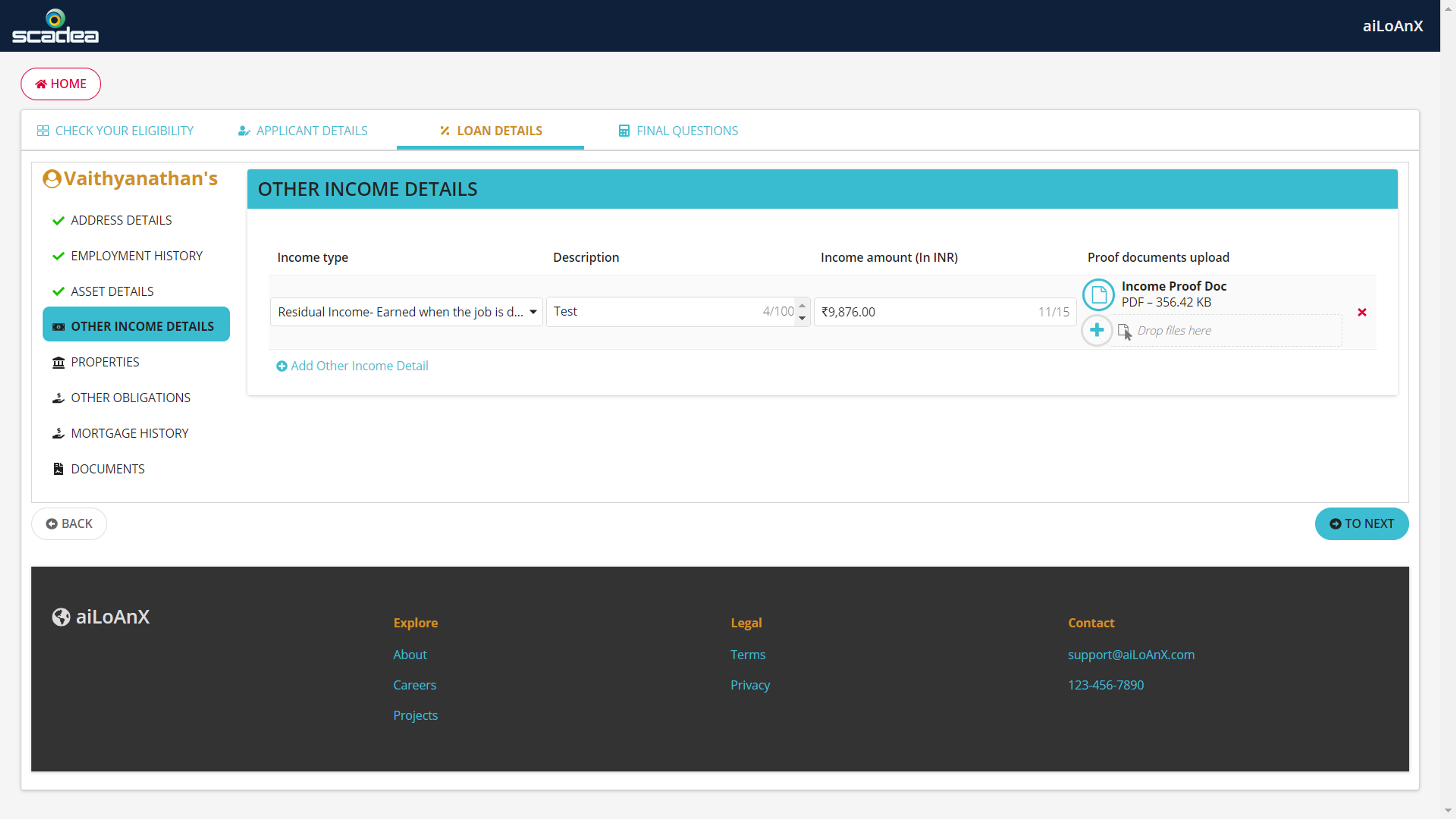
Task: Open the Terms link
Action: (x=748, y=654)
